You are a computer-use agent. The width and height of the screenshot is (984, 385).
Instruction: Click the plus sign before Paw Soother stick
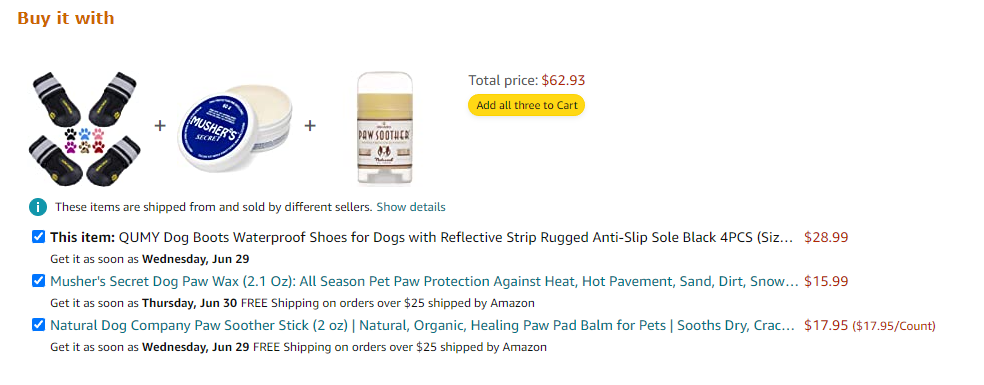309,126
